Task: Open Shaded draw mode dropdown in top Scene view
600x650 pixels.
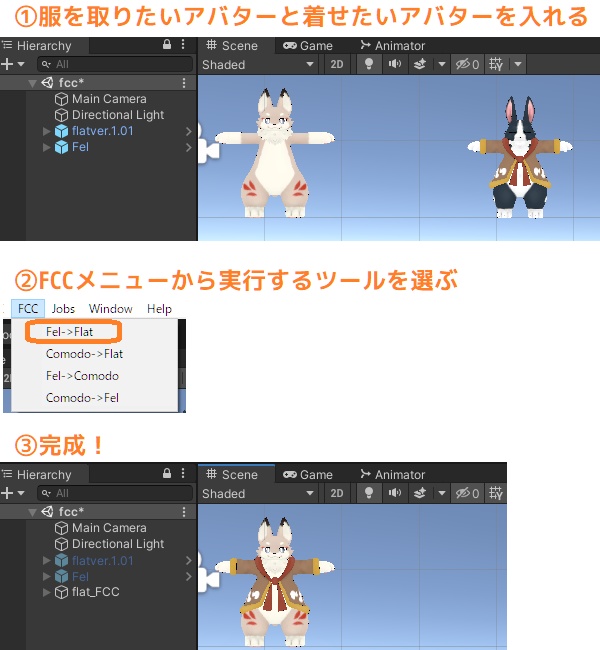Action: tap(257, 65)
